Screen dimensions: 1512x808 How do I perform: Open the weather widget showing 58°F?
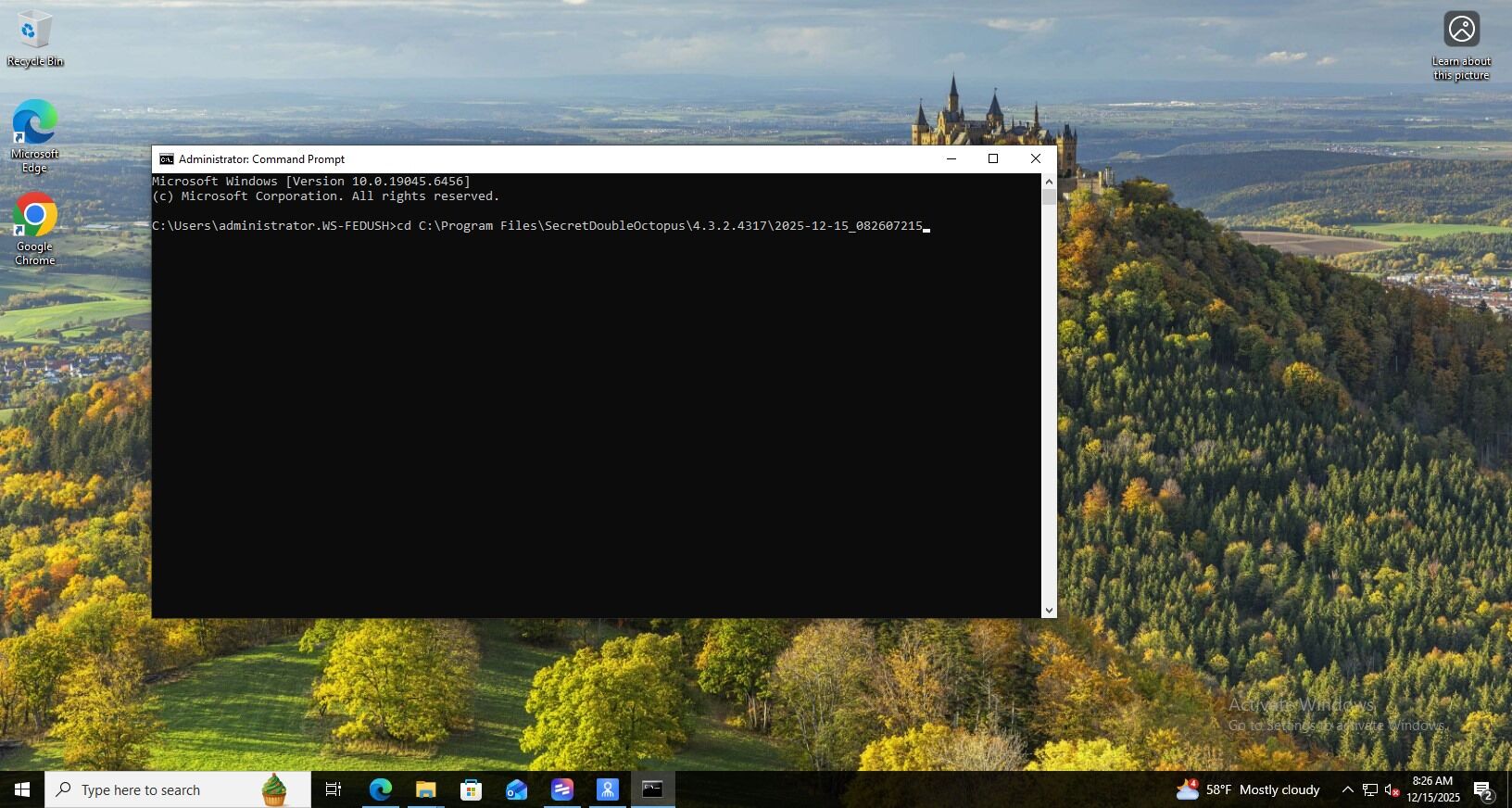[1248, 789]
